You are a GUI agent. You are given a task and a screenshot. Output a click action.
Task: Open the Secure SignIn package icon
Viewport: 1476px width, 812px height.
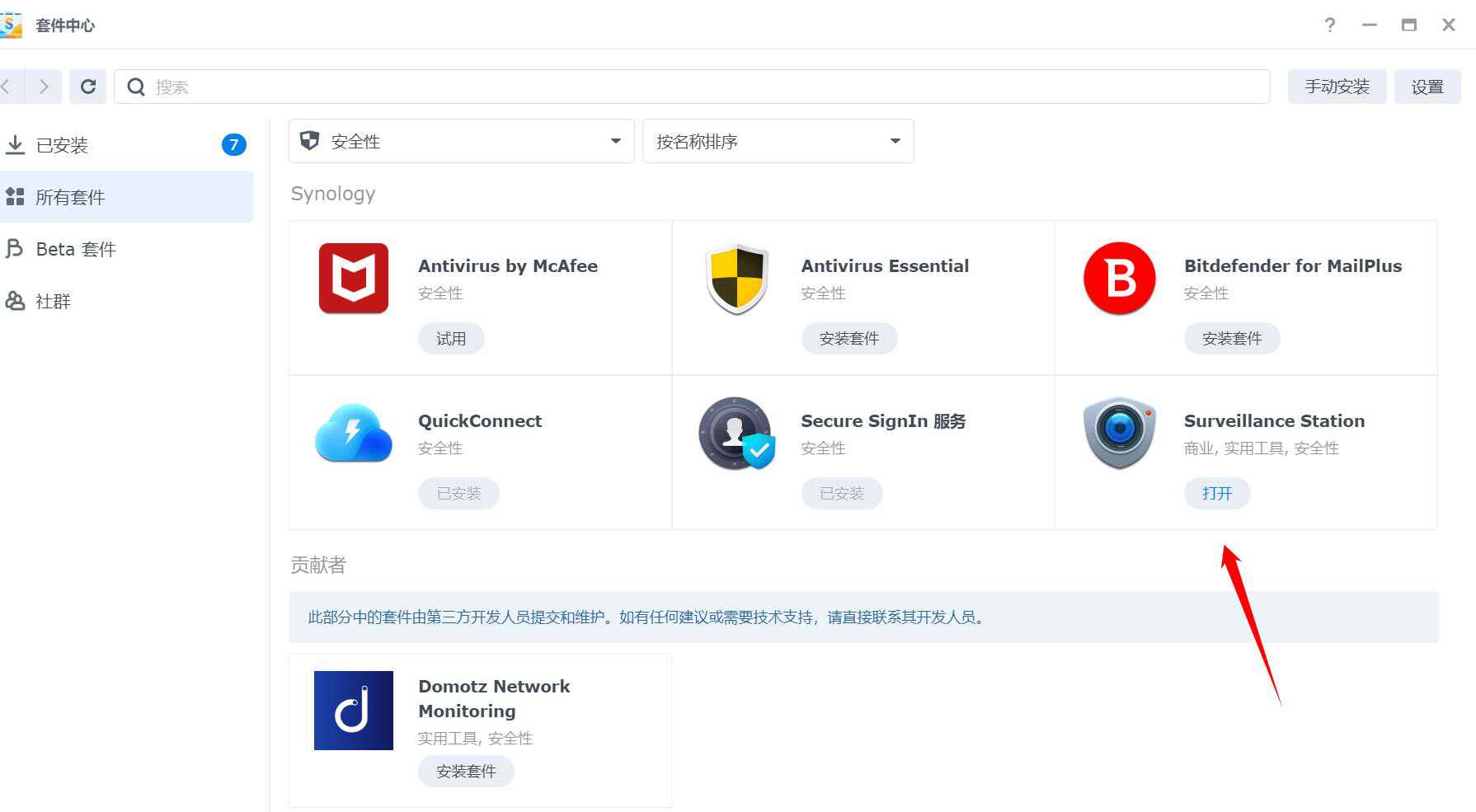point(736,434)
